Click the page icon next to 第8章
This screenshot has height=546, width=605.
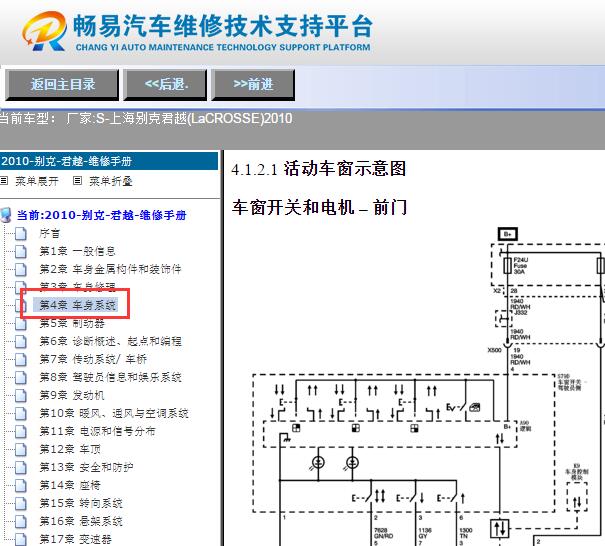(x=21, y=377)
